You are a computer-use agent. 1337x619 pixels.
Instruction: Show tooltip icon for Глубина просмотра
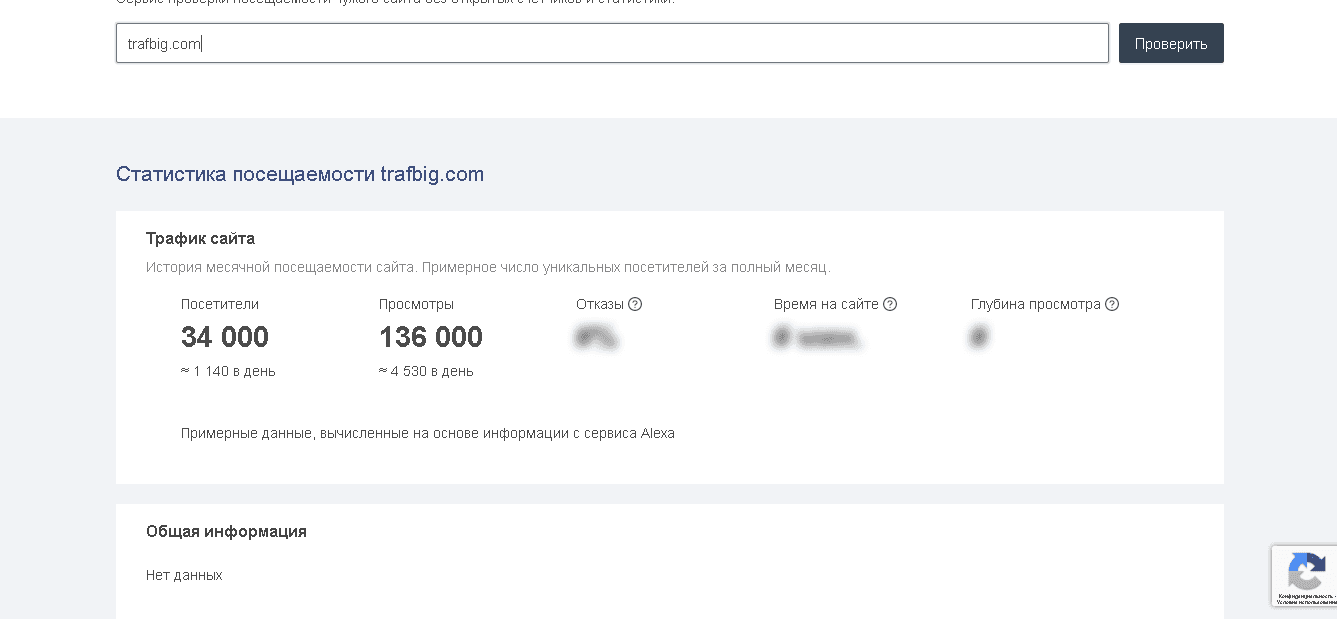click(x=1112, y=304)
